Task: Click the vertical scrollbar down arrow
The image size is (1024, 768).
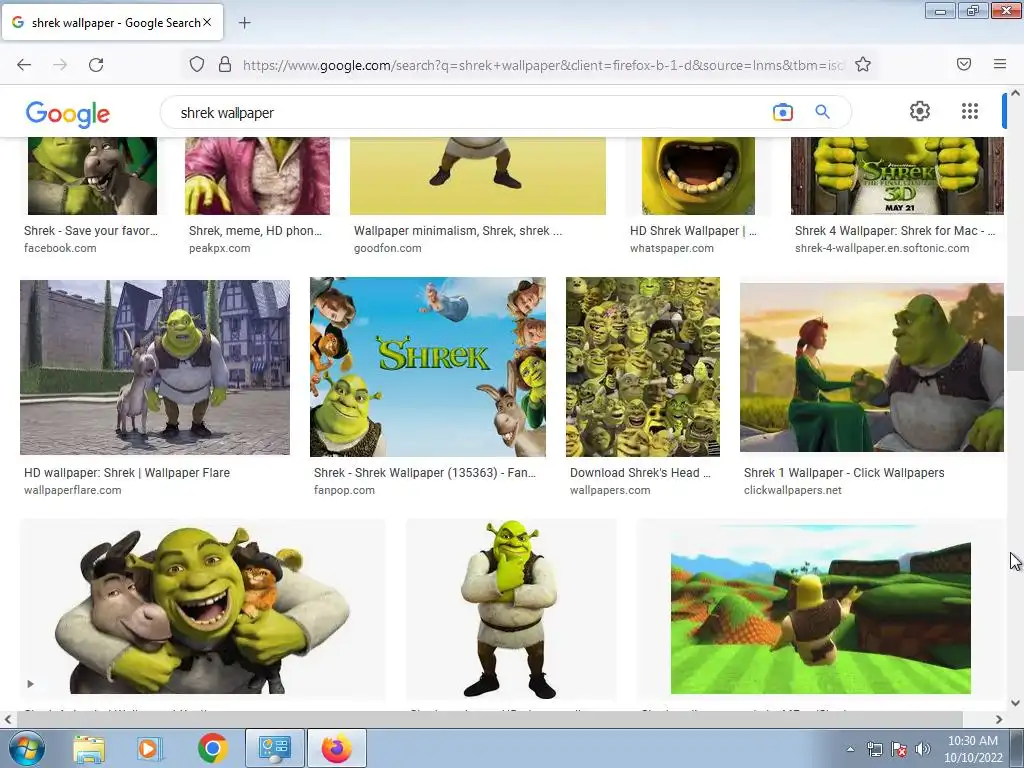Action: 1016,703
